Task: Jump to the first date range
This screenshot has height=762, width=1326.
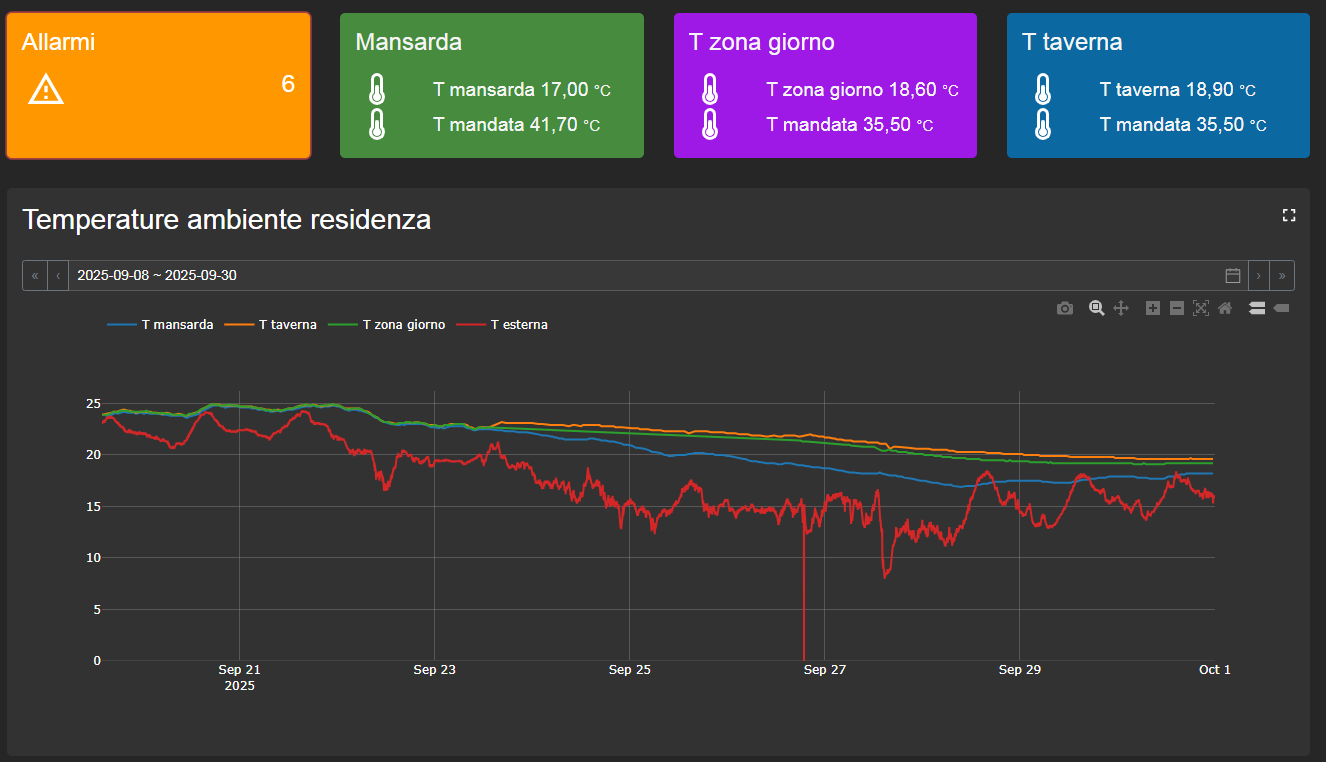Action: [x=35, y=275]
